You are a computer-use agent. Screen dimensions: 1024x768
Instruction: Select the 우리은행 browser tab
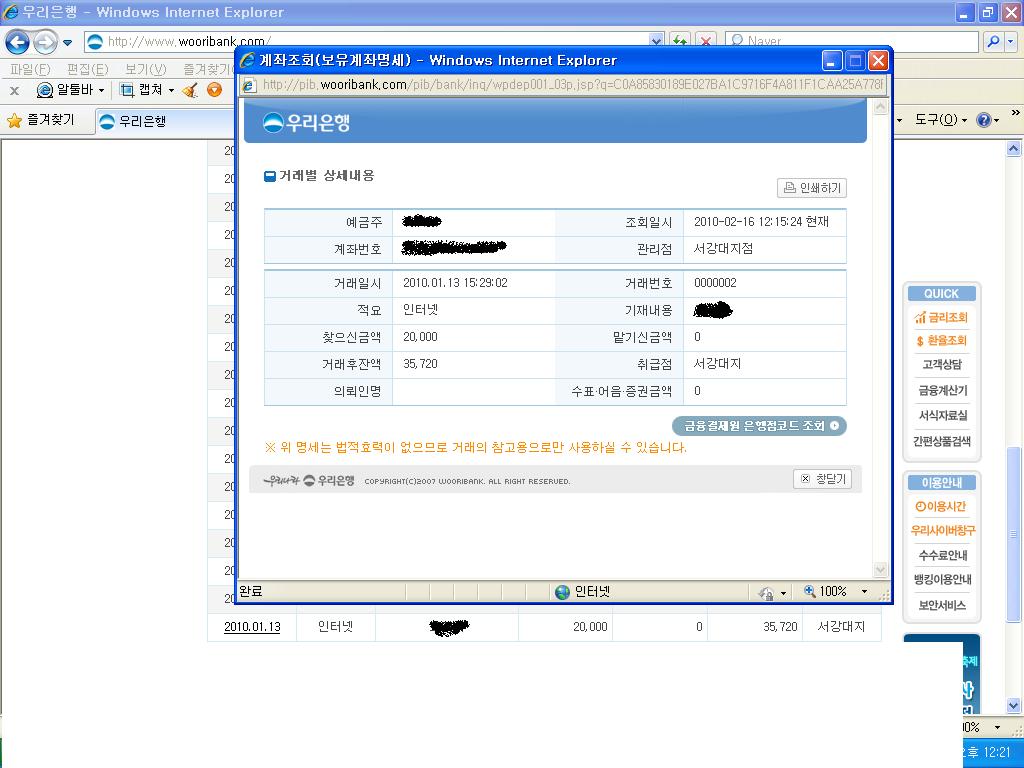(163, 121)
